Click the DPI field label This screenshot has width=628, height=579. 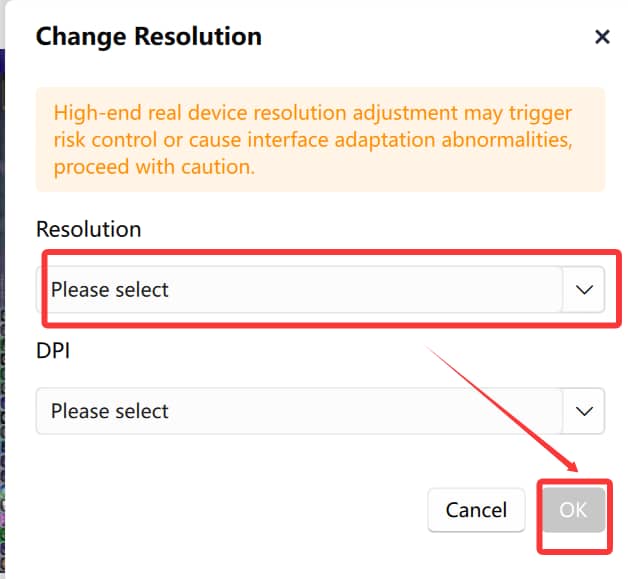tap(53, 352)
